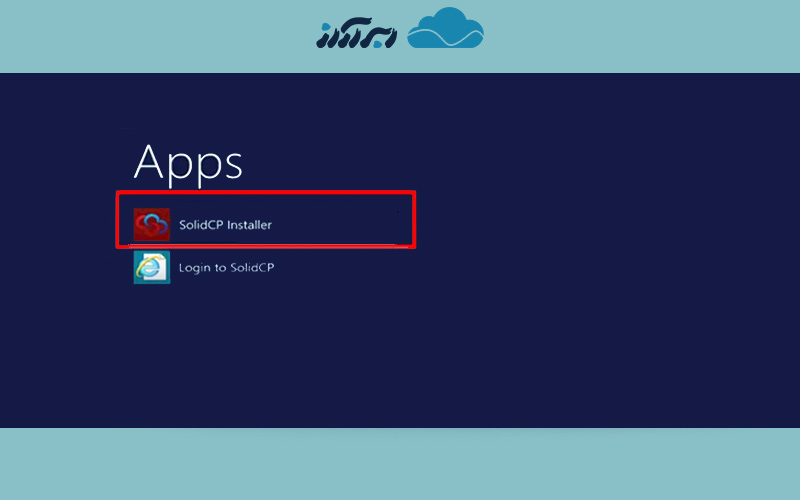Click empty space inside the red highlight box

tap(340, 222)
